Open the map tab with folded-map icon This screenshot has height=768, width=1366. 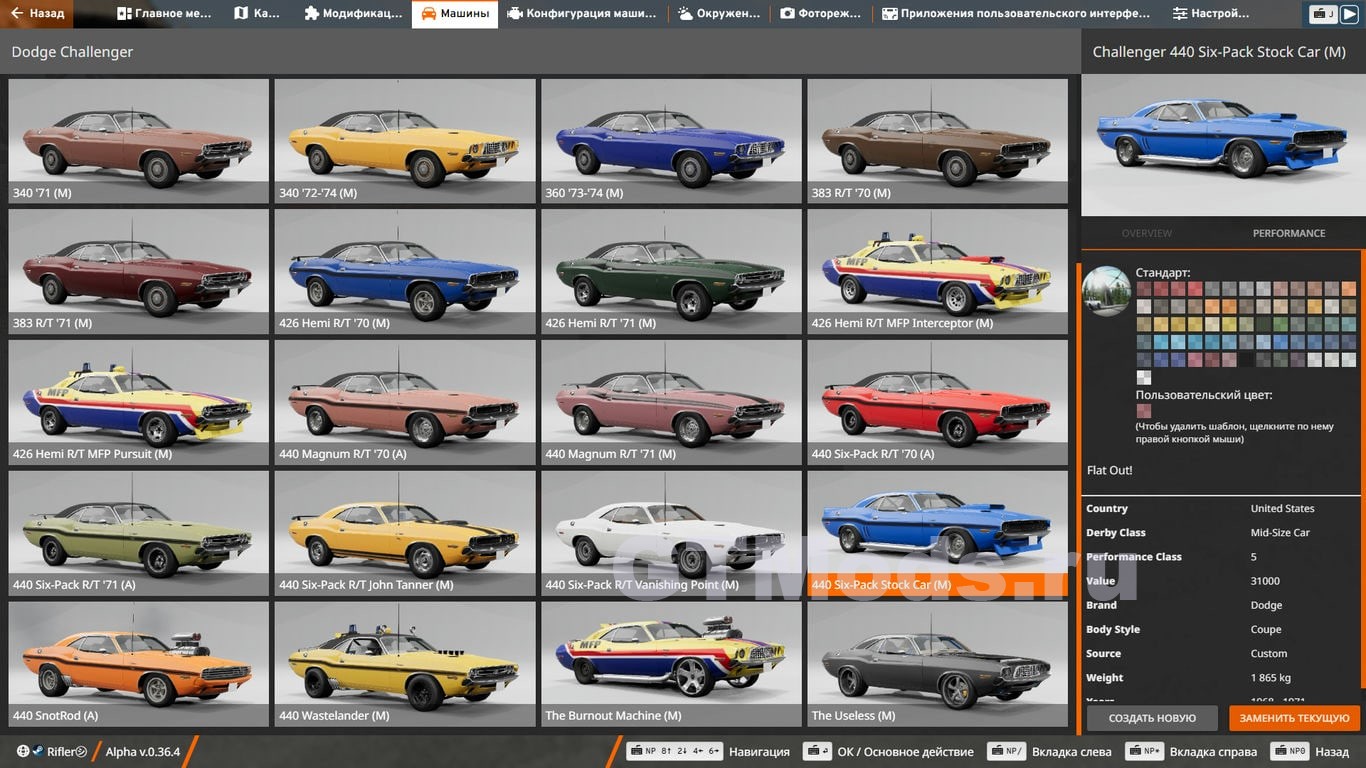pyautogui.click(x=257, y=14)
